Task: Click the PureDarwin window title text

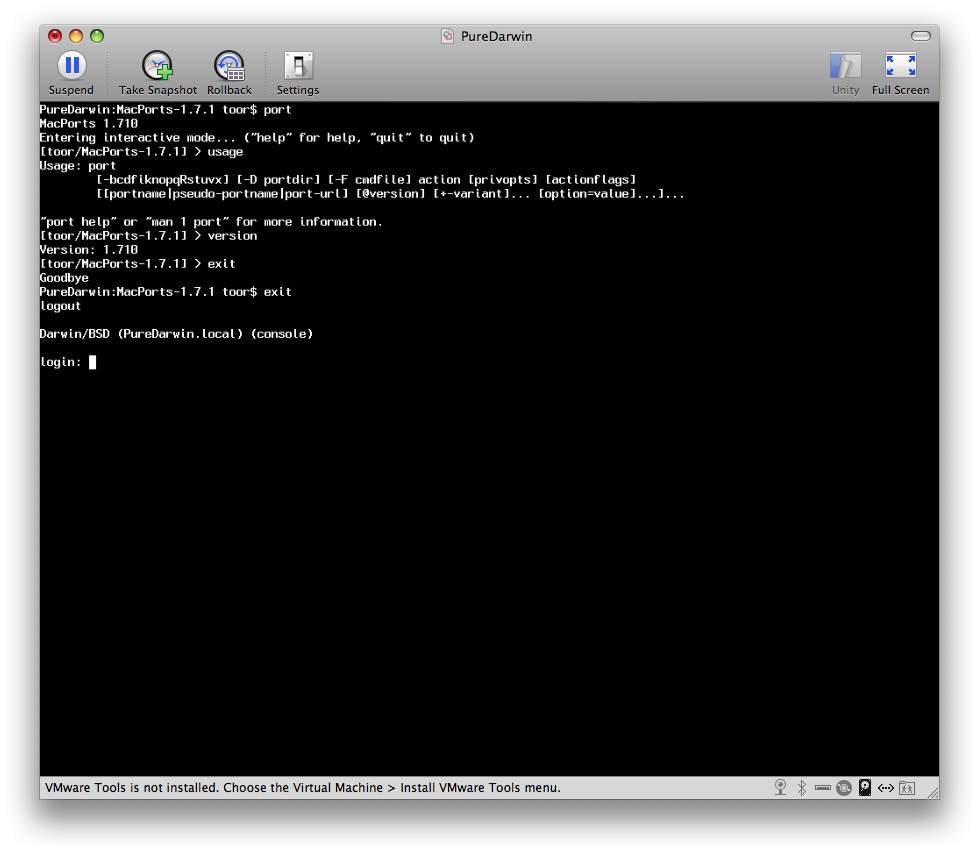Action: click(x=496, y=36)
